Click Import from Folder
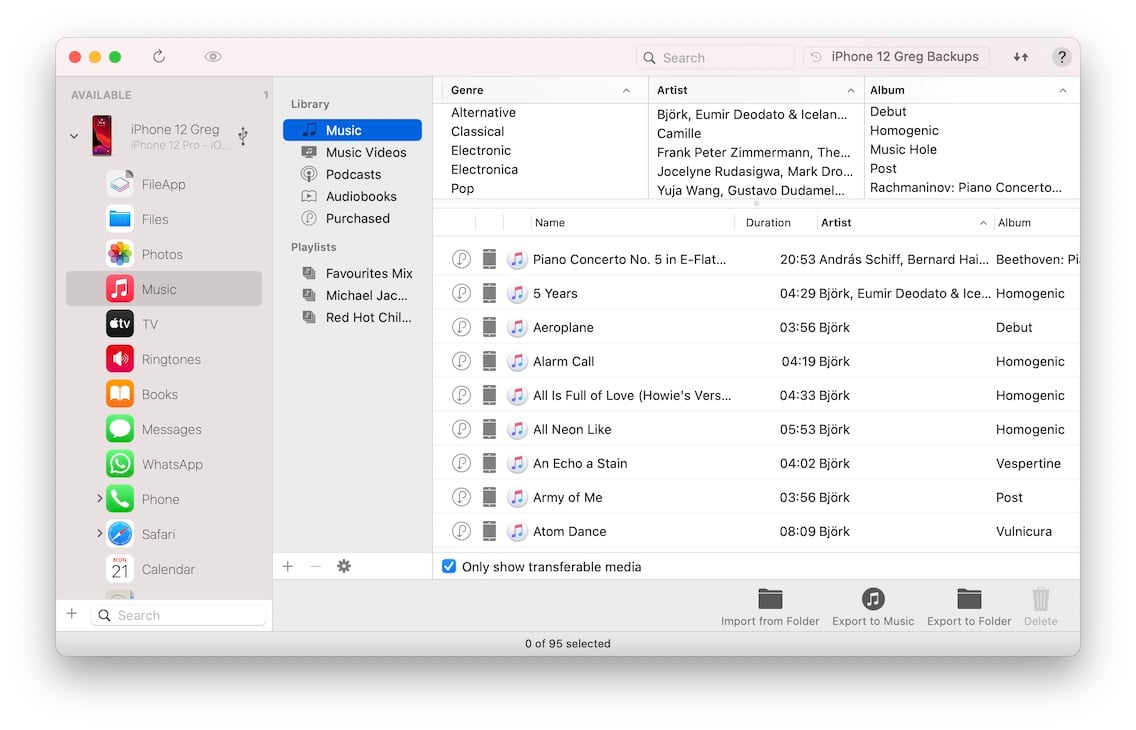 (769, 607)
